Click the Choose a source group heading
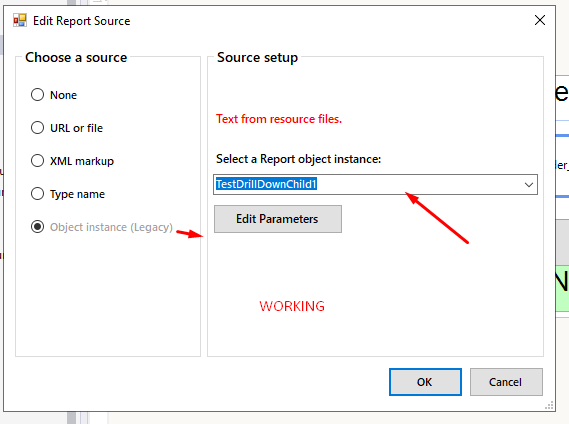 [76, 57]
